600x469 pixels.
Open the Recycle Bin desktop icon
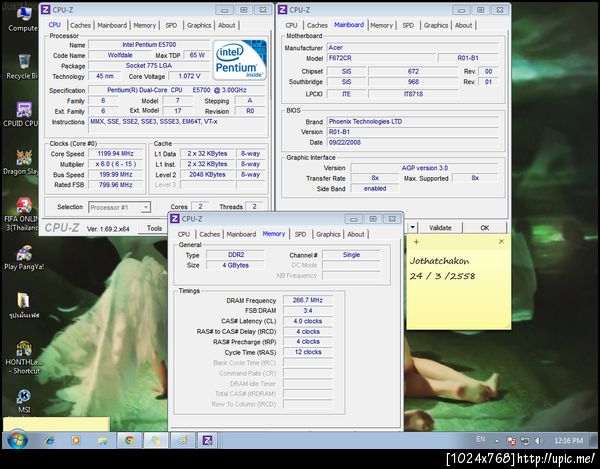click(23, 66)
